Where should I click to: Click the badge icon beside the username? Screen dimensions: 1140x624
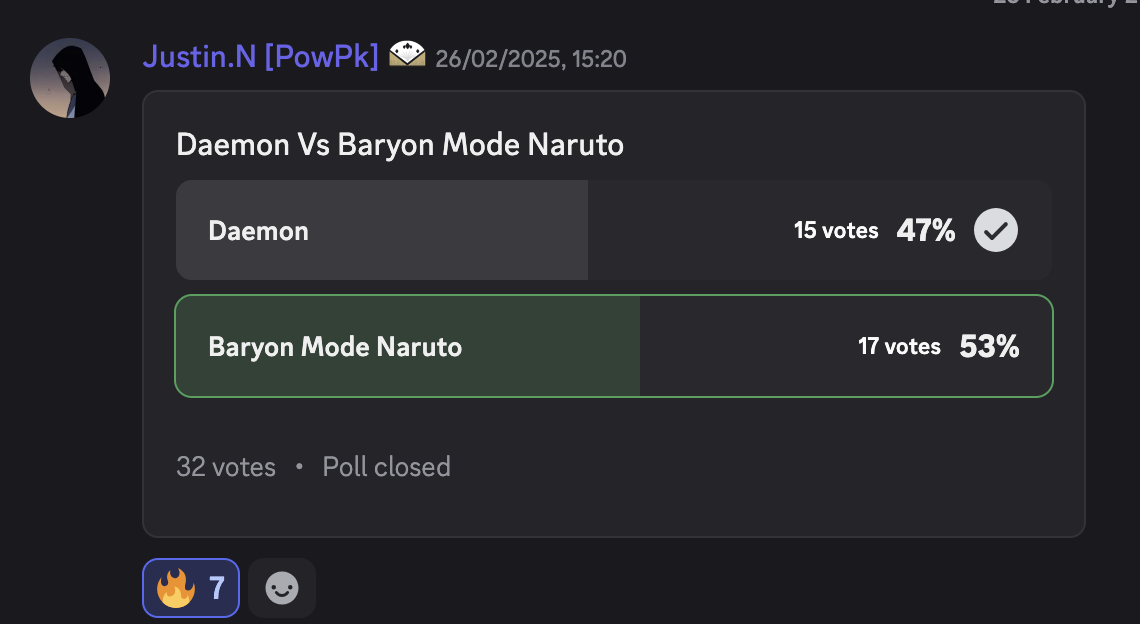click(407, 54)
